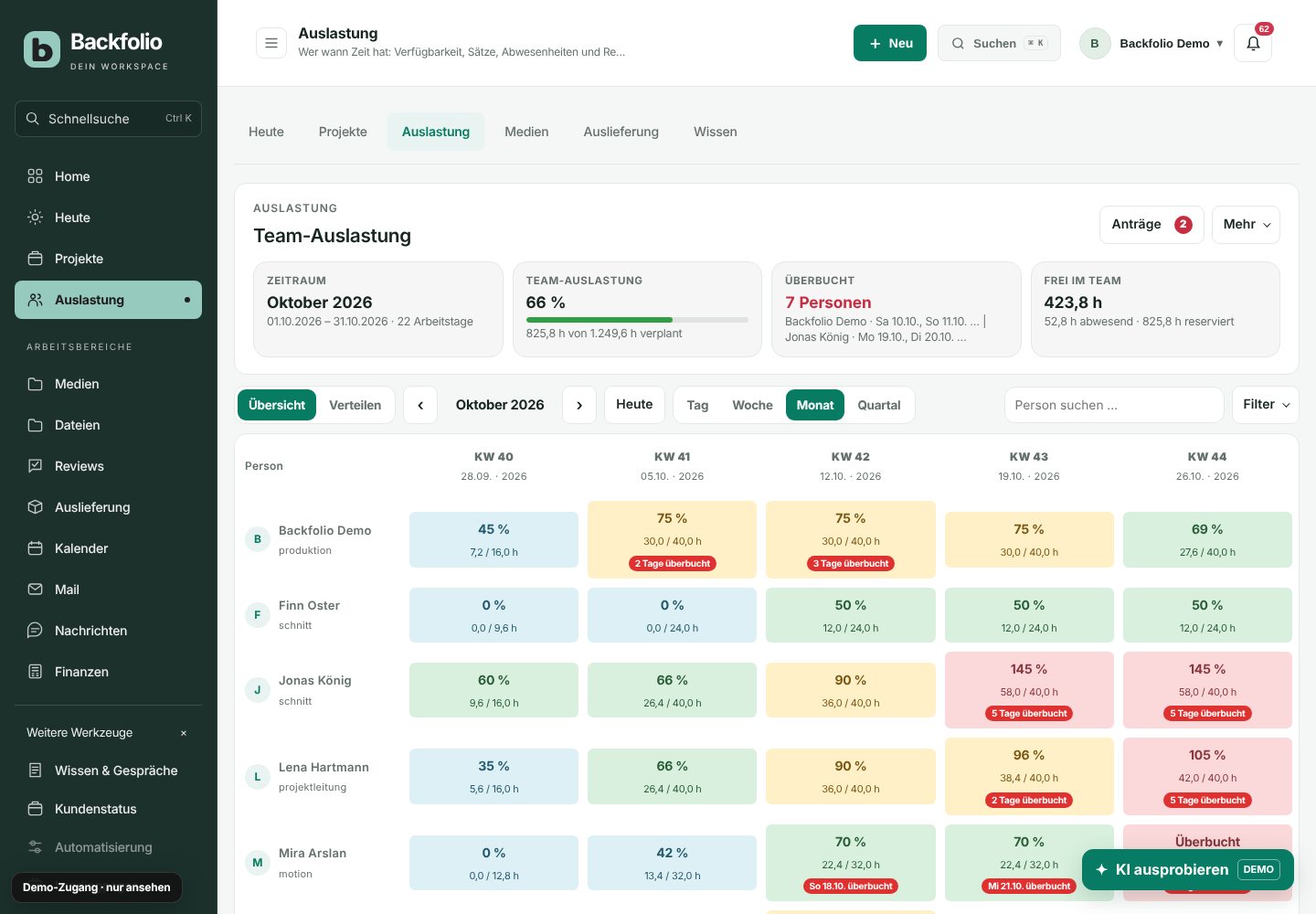Open Mail in the sidebar
The image size is (1316, 914).
[108, 590]
